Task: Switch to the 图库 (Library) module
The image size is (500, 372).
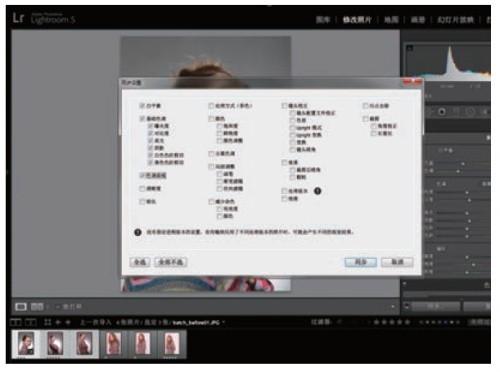Action: click(x=323, y=20)
